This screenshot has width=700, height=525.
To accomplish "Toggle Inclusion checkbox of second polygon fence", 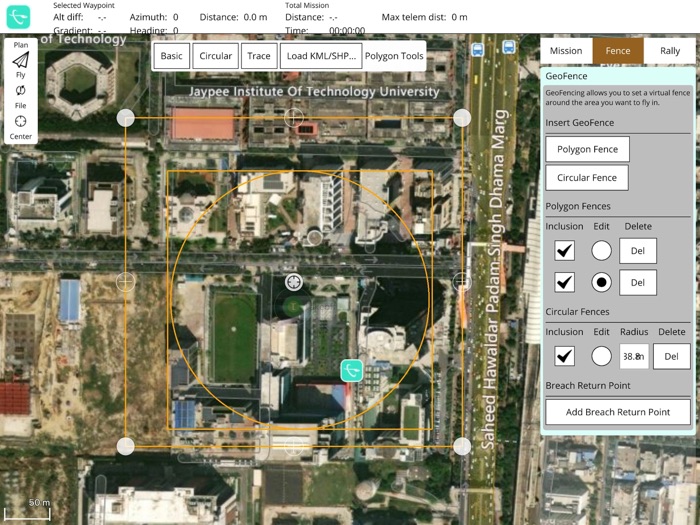I will pos(564,282).
